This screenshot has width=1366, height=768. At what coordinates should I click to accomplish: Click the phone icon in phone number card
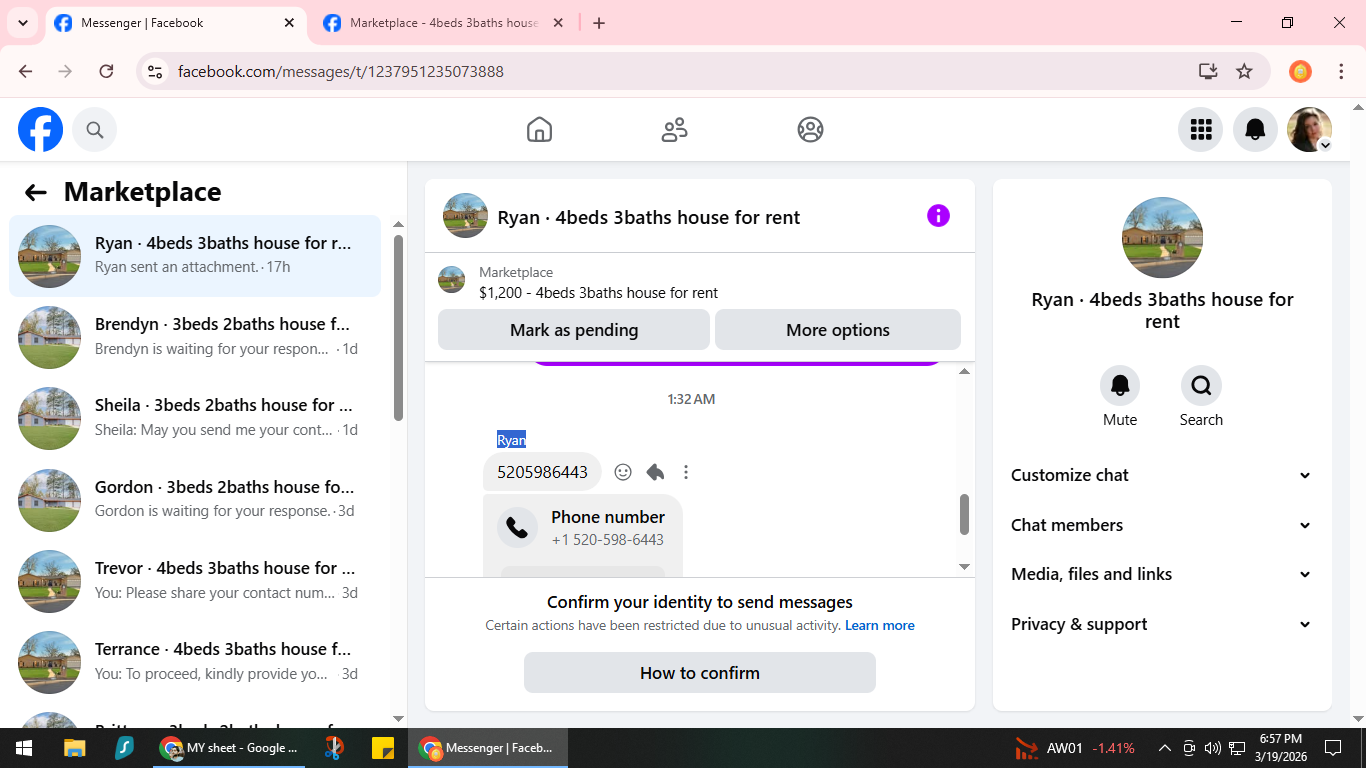[x=517, y=528]
